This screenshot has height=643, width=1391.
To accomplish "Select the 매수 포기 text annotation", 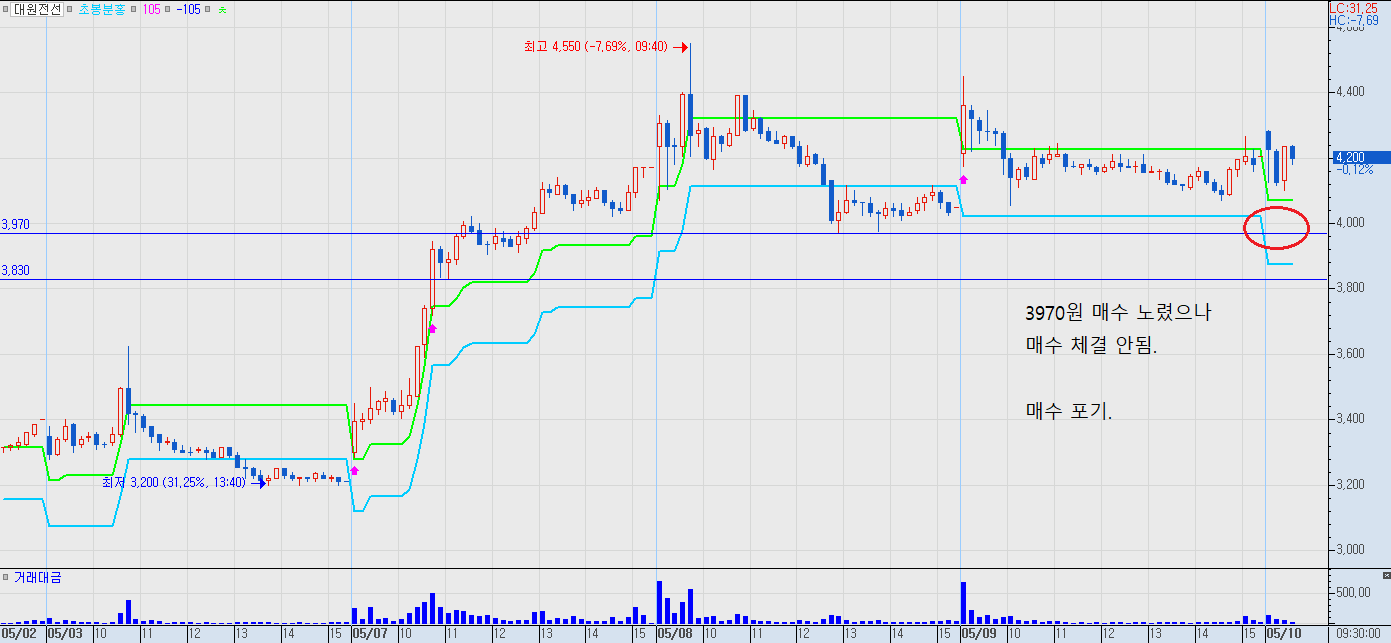I will click(x=1069, y=411).
